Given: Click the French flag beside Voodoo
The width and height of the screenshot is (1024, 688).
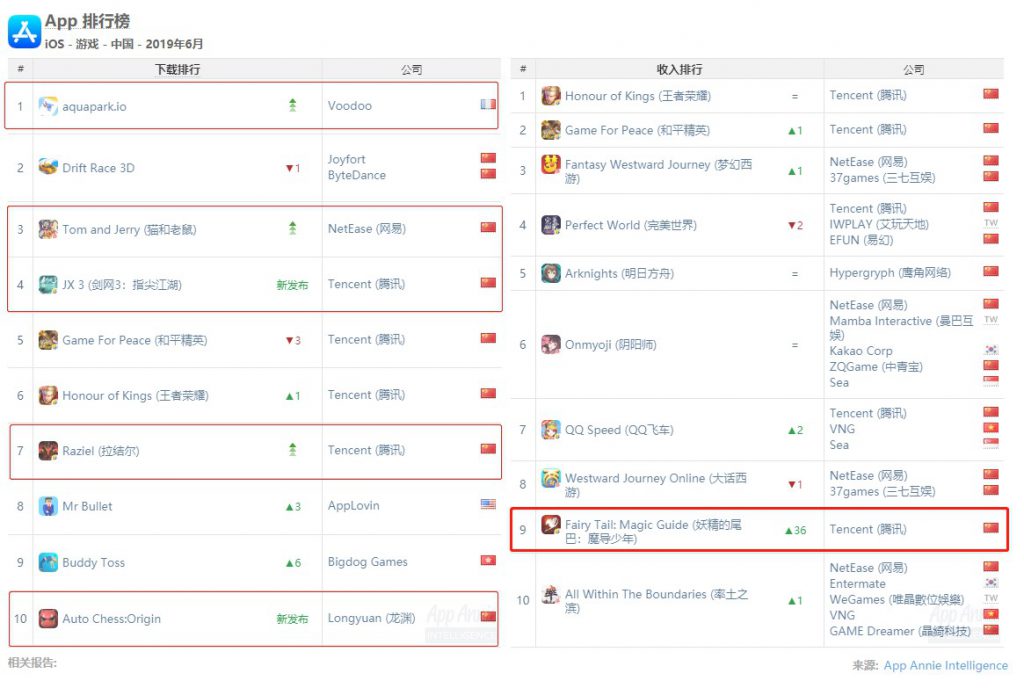Looking at the screenshot, I should click(488, 104).
